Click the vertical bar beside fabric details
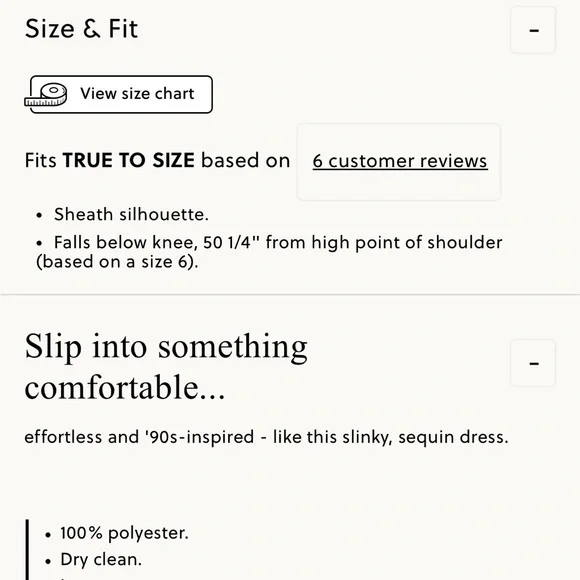The width and height of the screenshot is (580, 580). pos(27,550)
